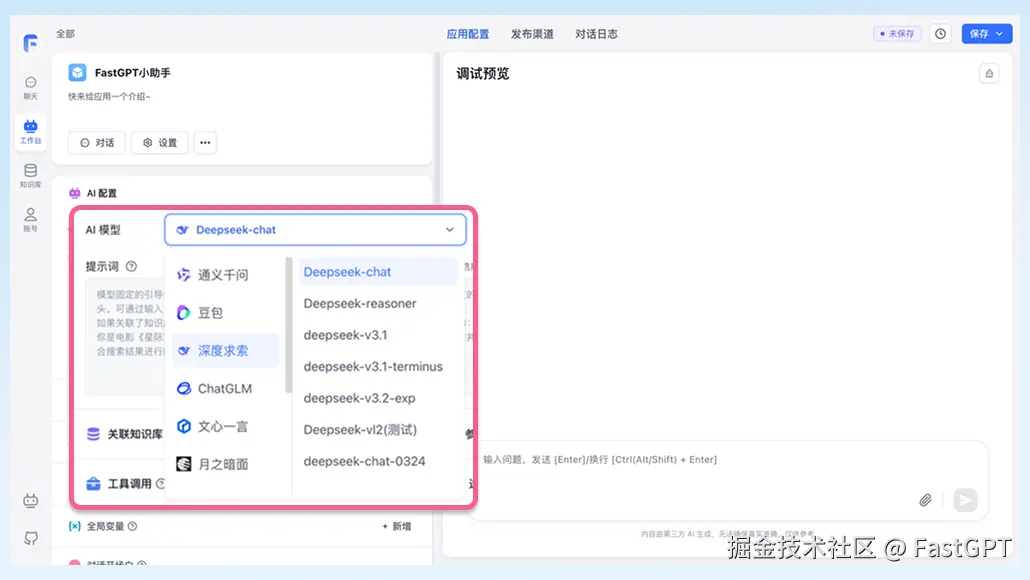Viewport: 1030px width, 580px height.
Task: Click the paperclip attachment icon
Action: pos(925,501)
